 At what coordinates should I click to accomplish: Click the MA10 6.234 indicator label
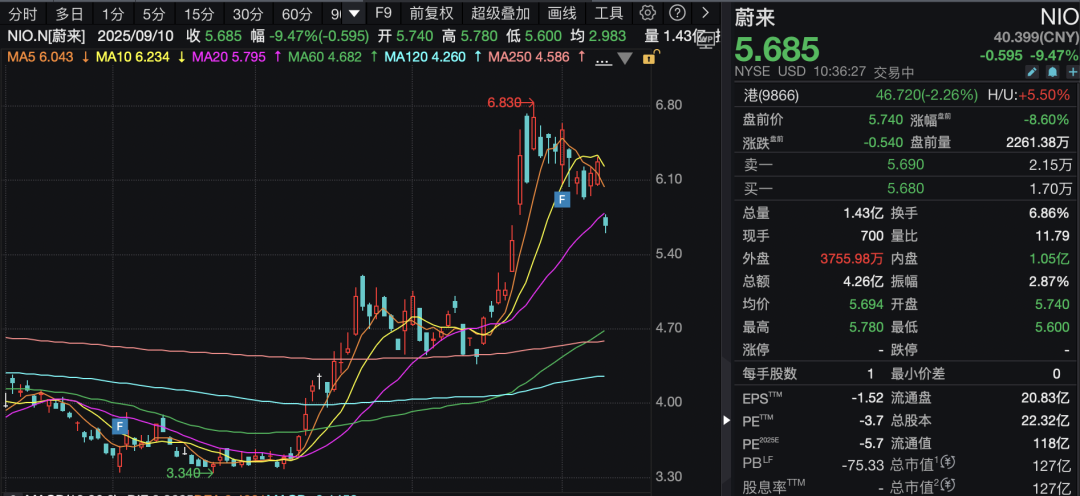132,58
